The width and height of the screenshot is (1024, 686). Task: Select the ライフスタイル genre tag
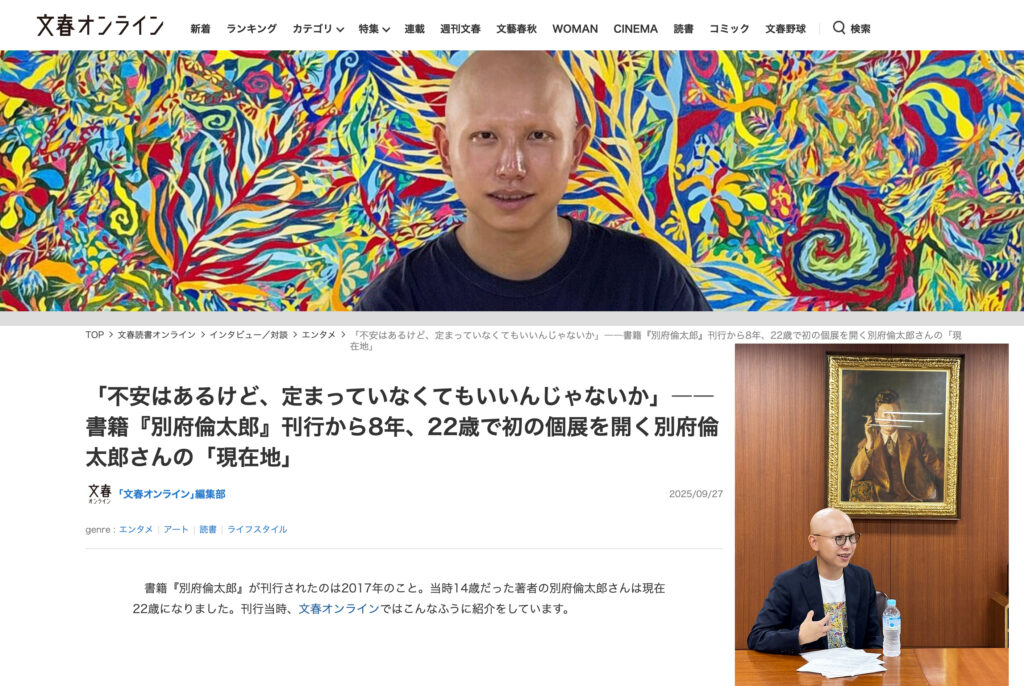click(x=257, y=529)
